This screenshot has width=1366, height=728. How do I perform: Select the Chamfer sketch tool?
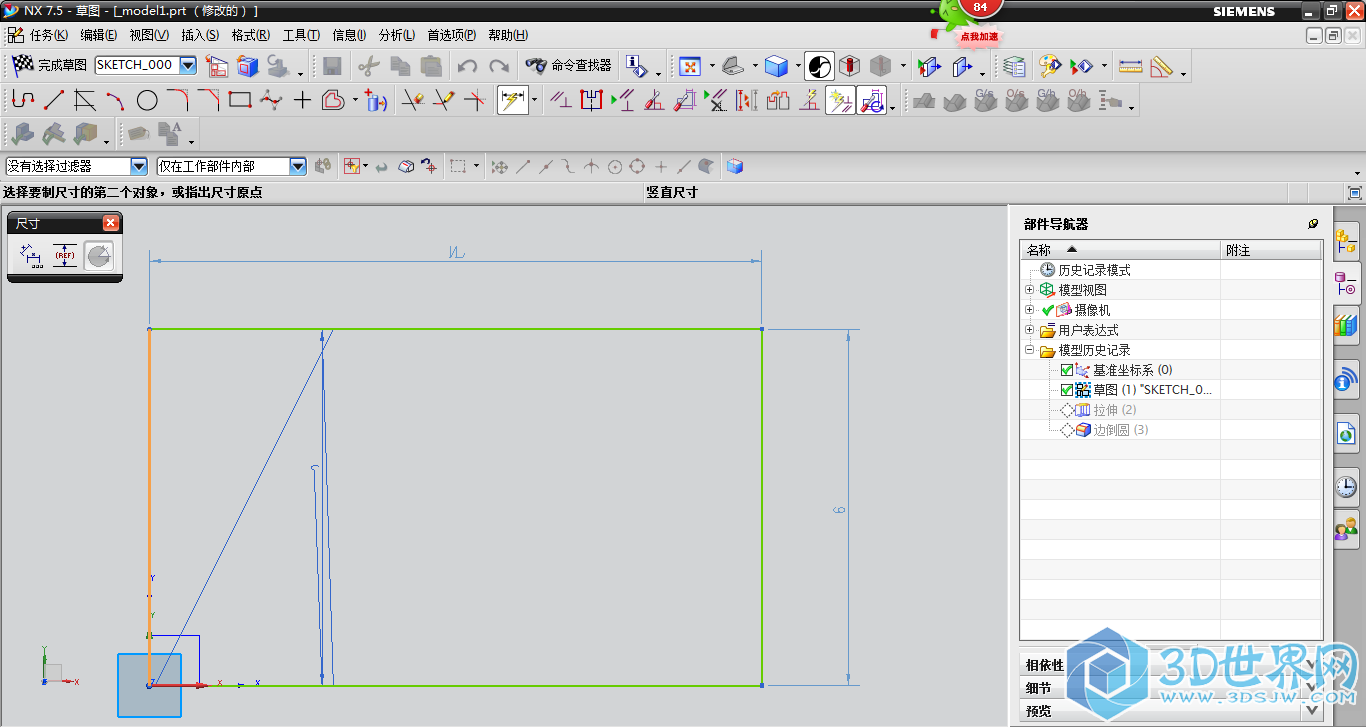(209, 100)
